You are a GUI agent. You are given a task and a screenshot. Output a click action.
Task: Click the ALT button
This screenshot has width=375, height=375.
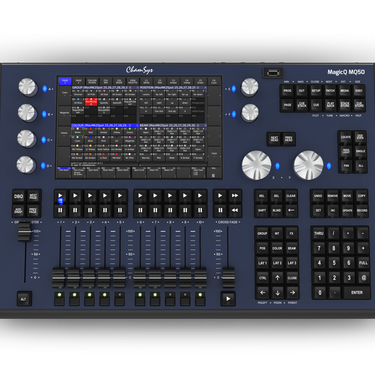tap(24, 299)
